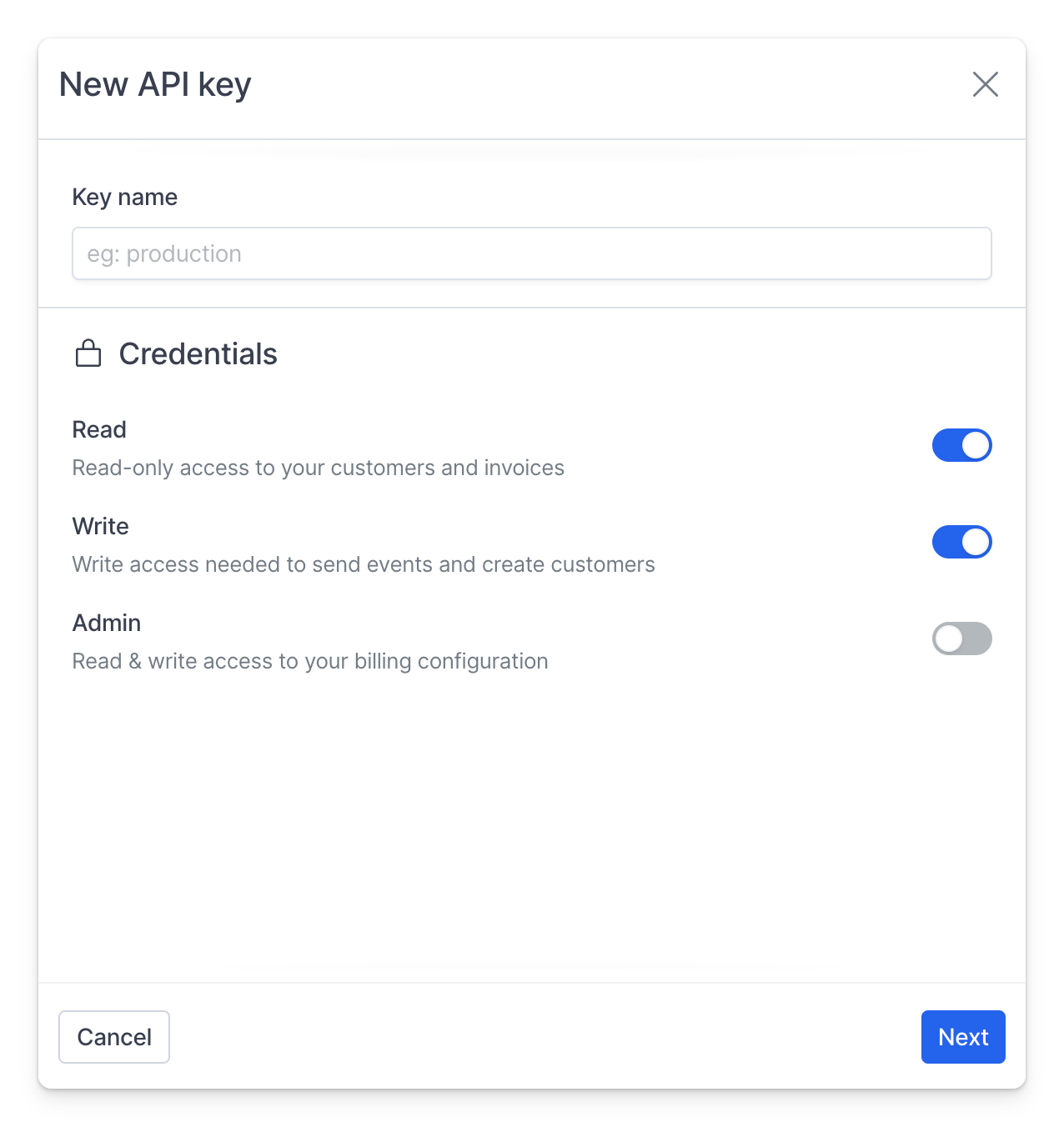Click the eg: production placeholder text
This screenshot has height=1127, width=1064.
click(164, 253)
